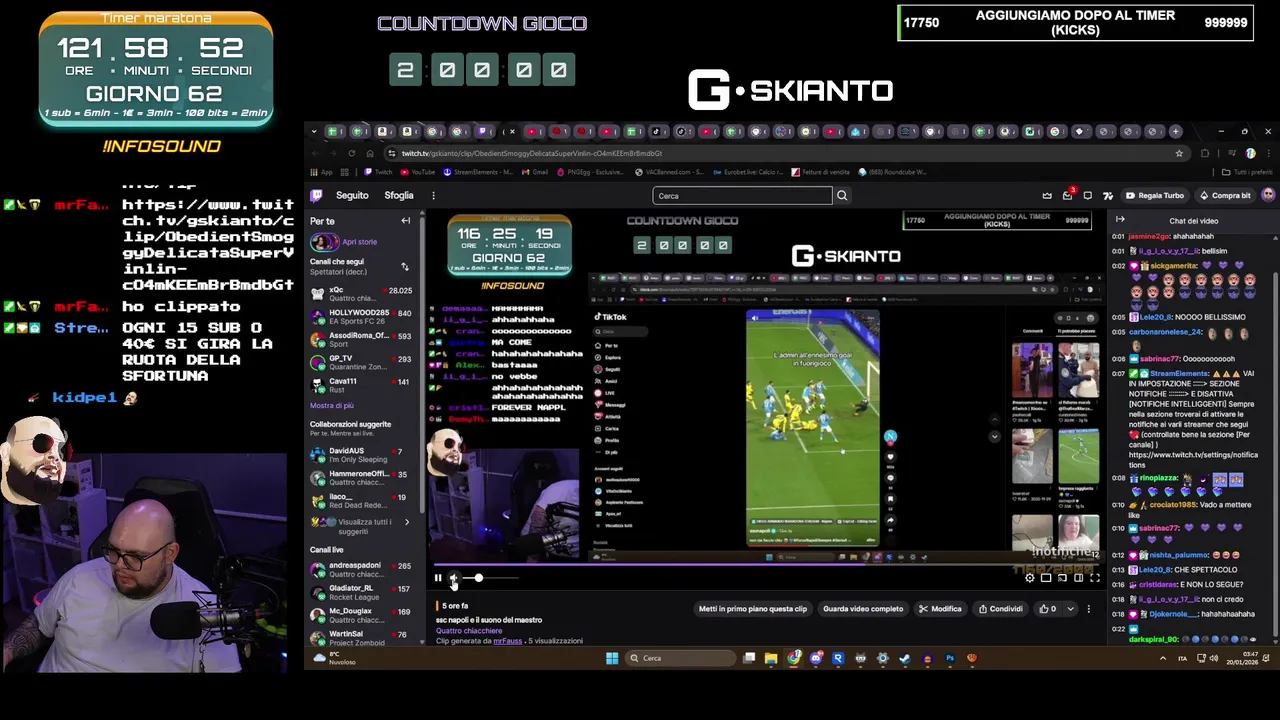Open the mrFauss clip creator link
Screen dimensions: 1280x720
pos(507,641)
